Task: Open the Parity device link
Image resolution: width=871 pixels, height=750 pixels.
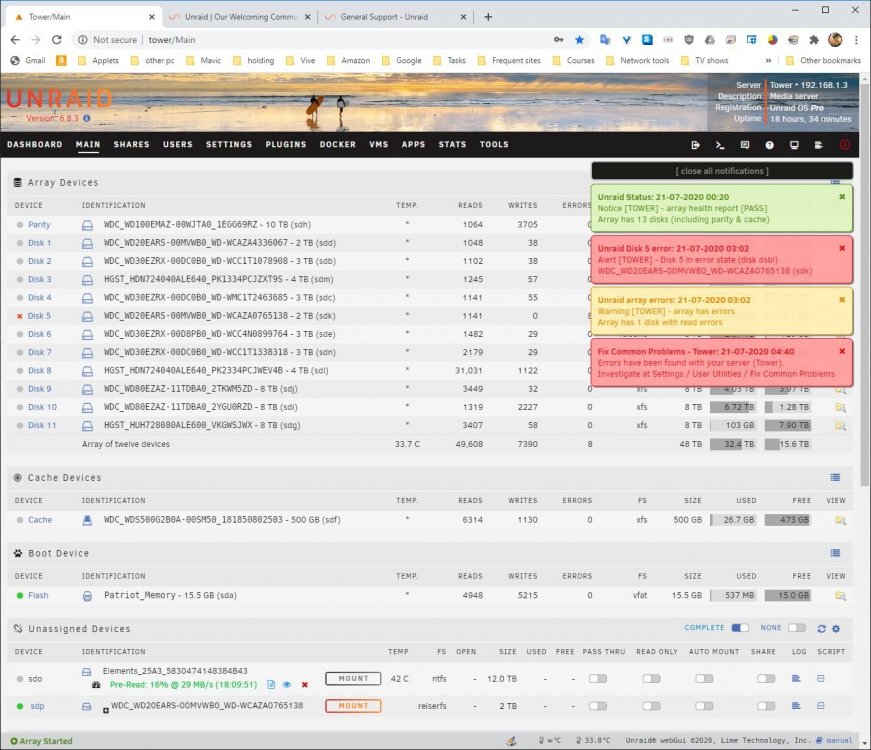Action: (39, 225)
